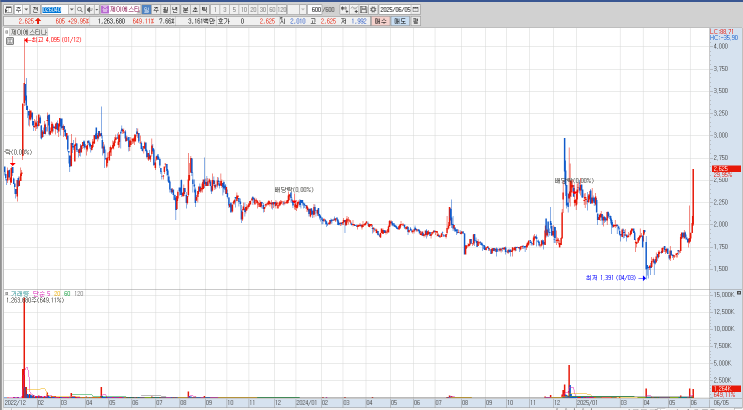Open the calendar date picker icon
The height and width of the screenshot is (410, 743).
(416, 9)
